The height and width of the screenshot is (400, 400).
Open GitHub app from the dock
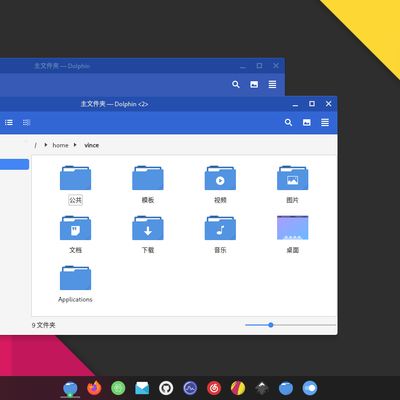[x=166, y=388]
